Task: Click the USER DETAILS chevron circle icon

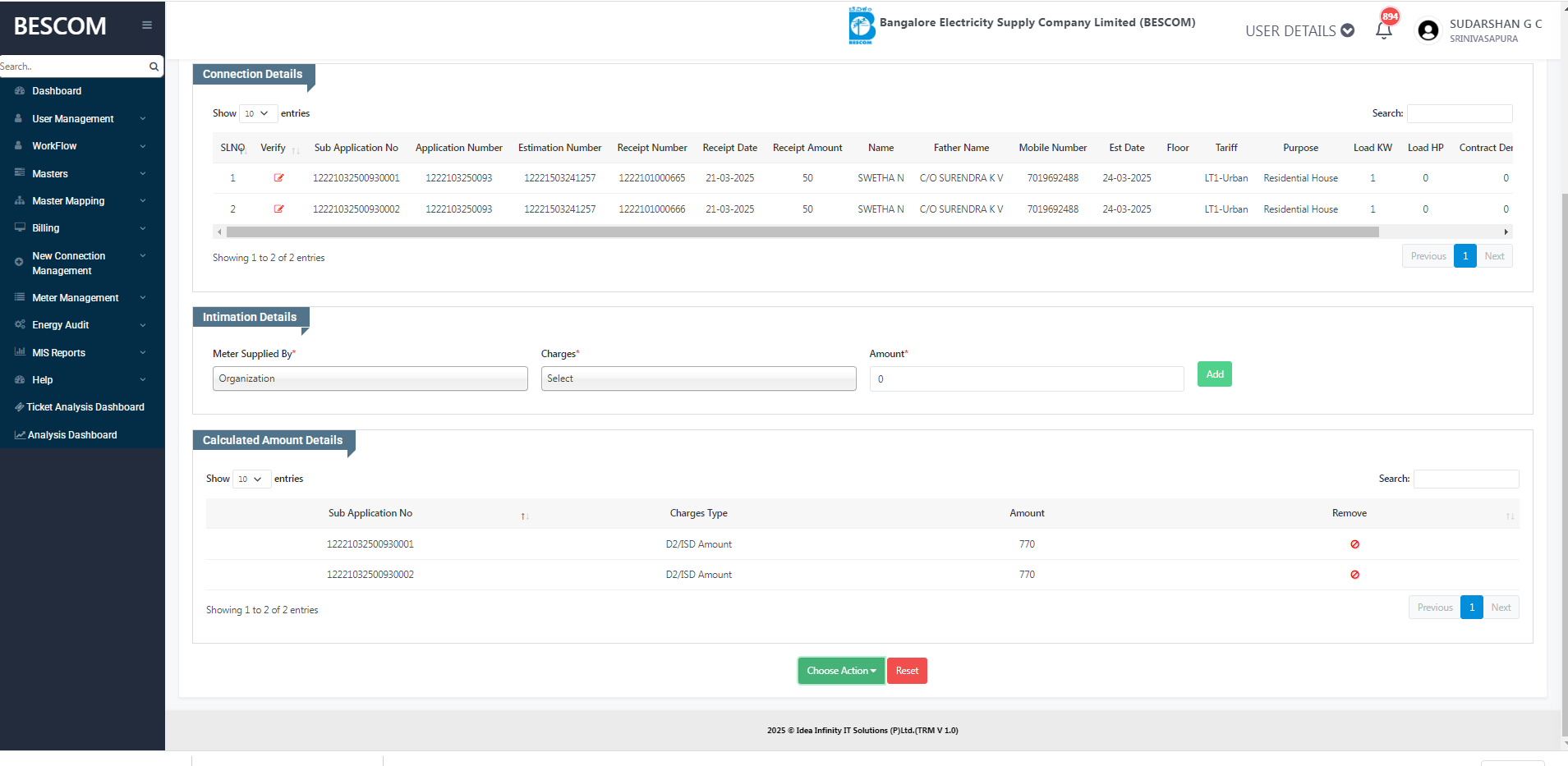Action: coord(1347,30)
